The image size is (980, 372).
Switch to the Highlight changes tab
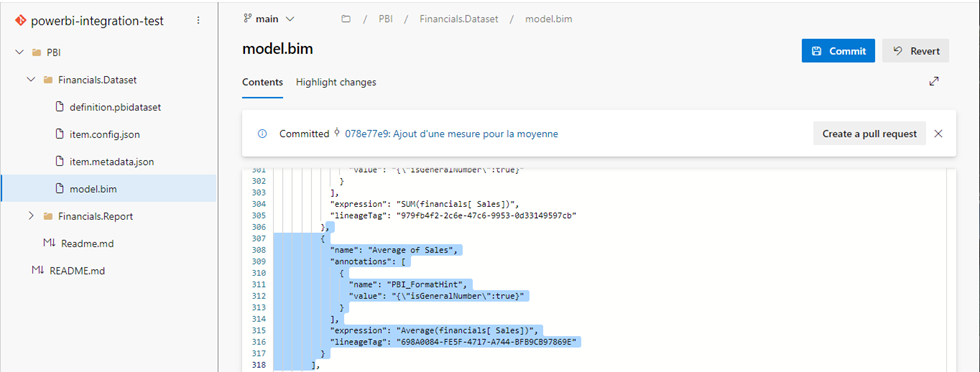click(x=336, y=82)
